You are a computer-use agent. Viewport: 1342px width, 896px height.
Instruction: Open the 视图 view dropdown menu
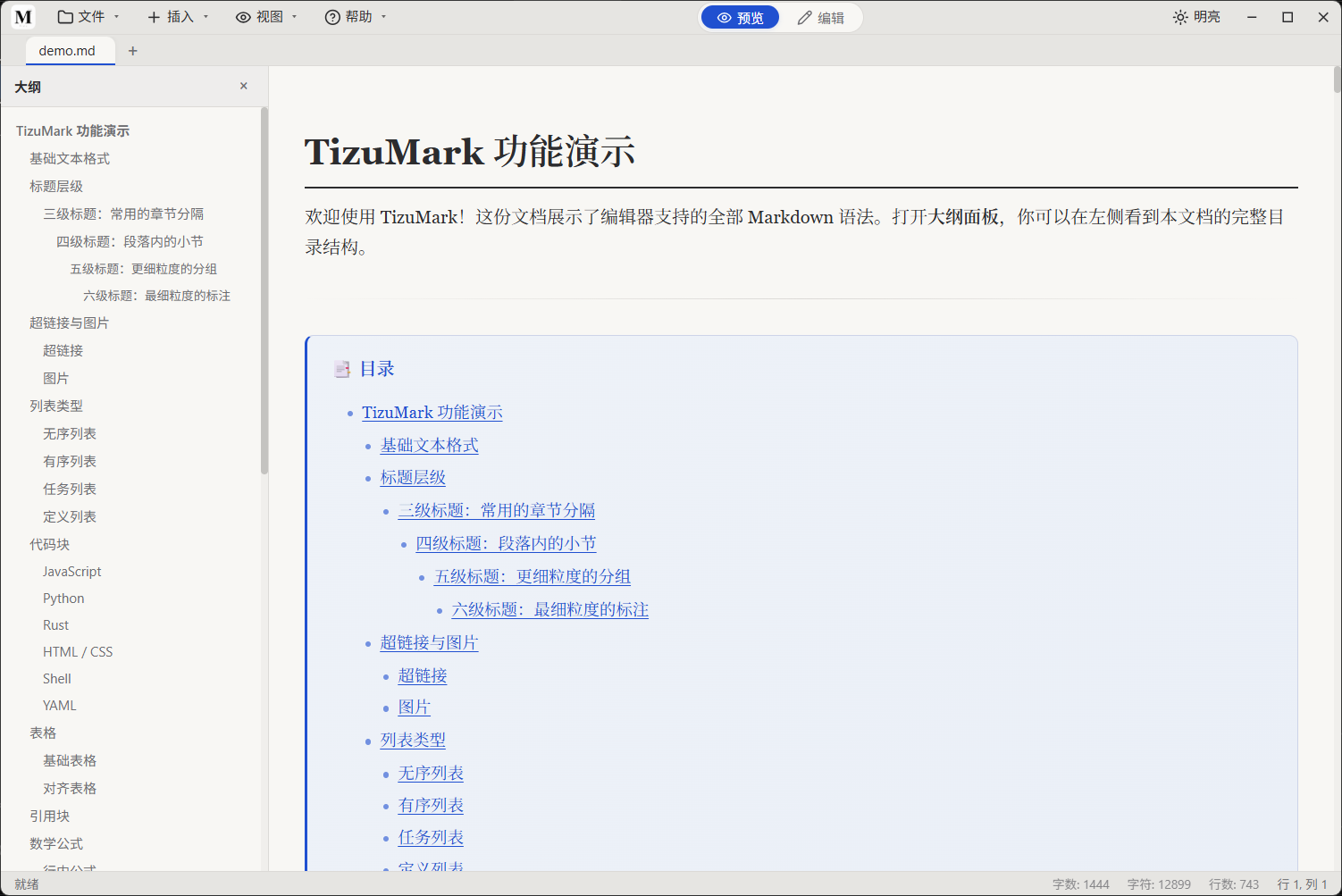pyautogui.click(x=266, y=17)
